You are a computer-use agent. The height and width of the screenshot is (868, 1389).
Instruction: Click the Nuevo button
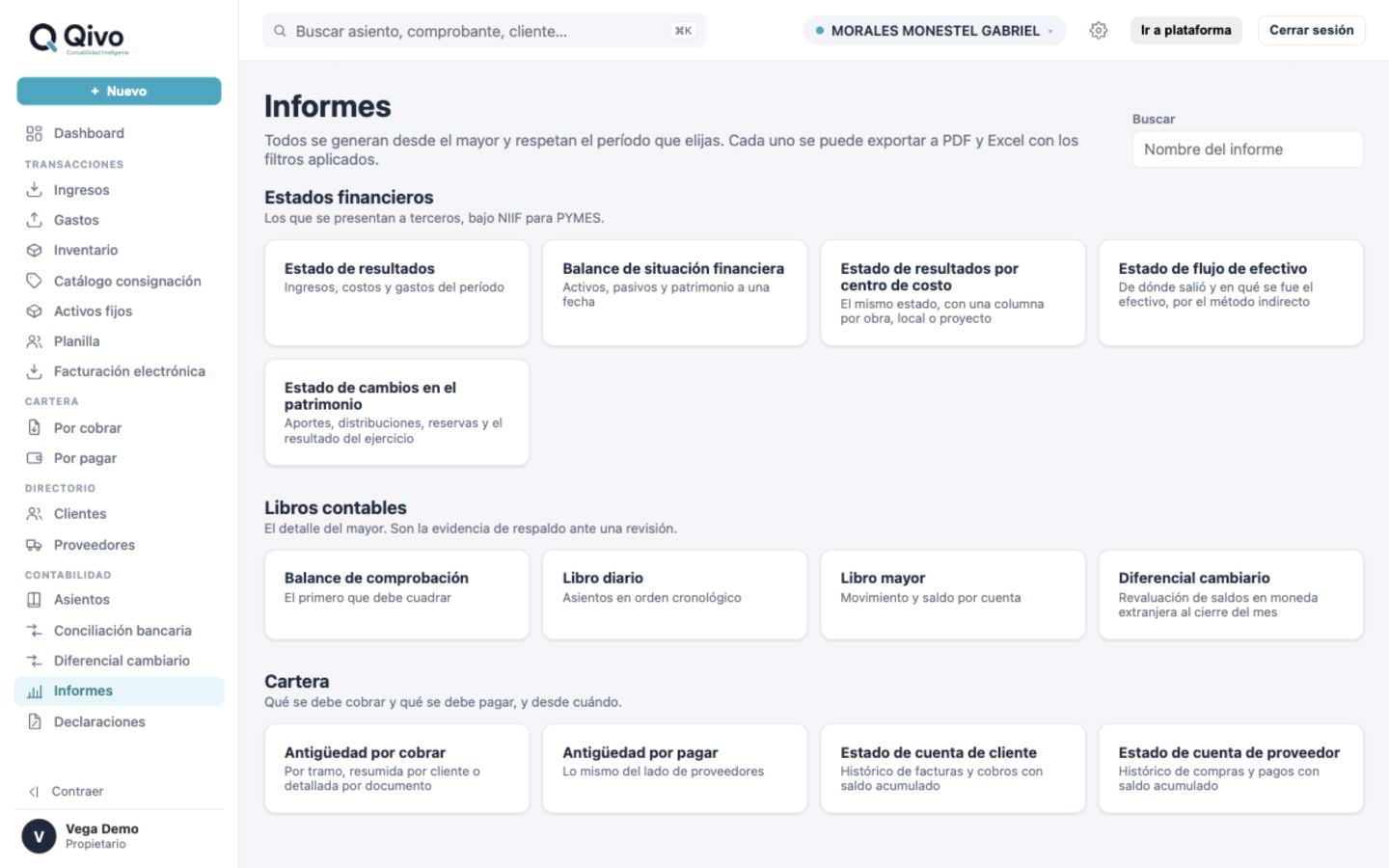pos(119,91)
